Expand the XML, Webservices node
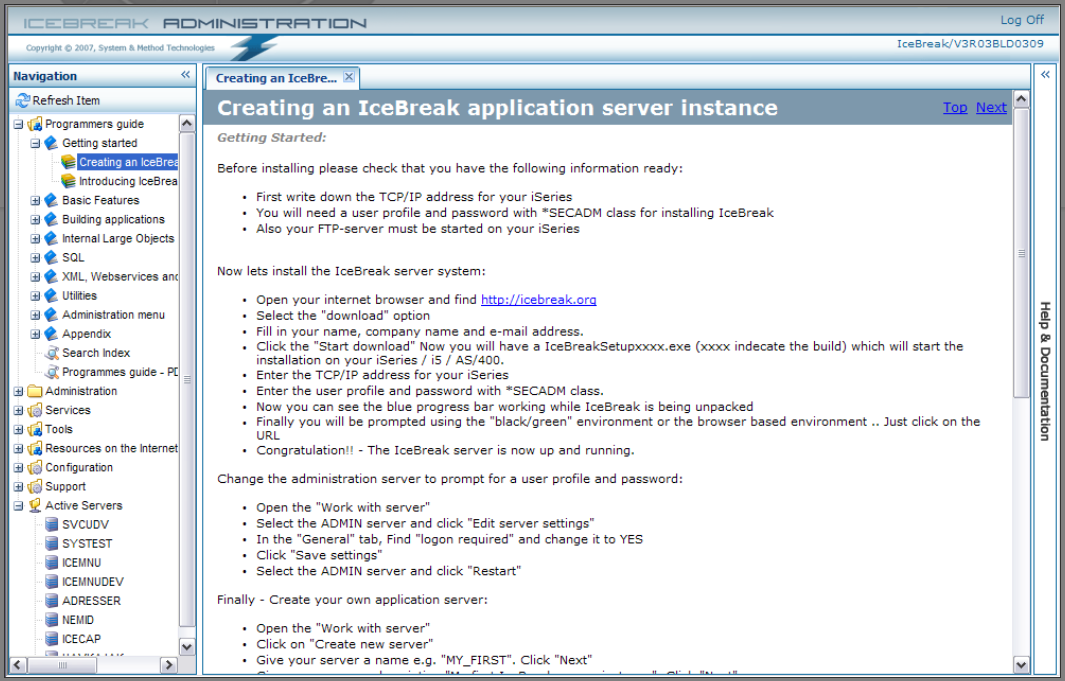 pos(35,276)
